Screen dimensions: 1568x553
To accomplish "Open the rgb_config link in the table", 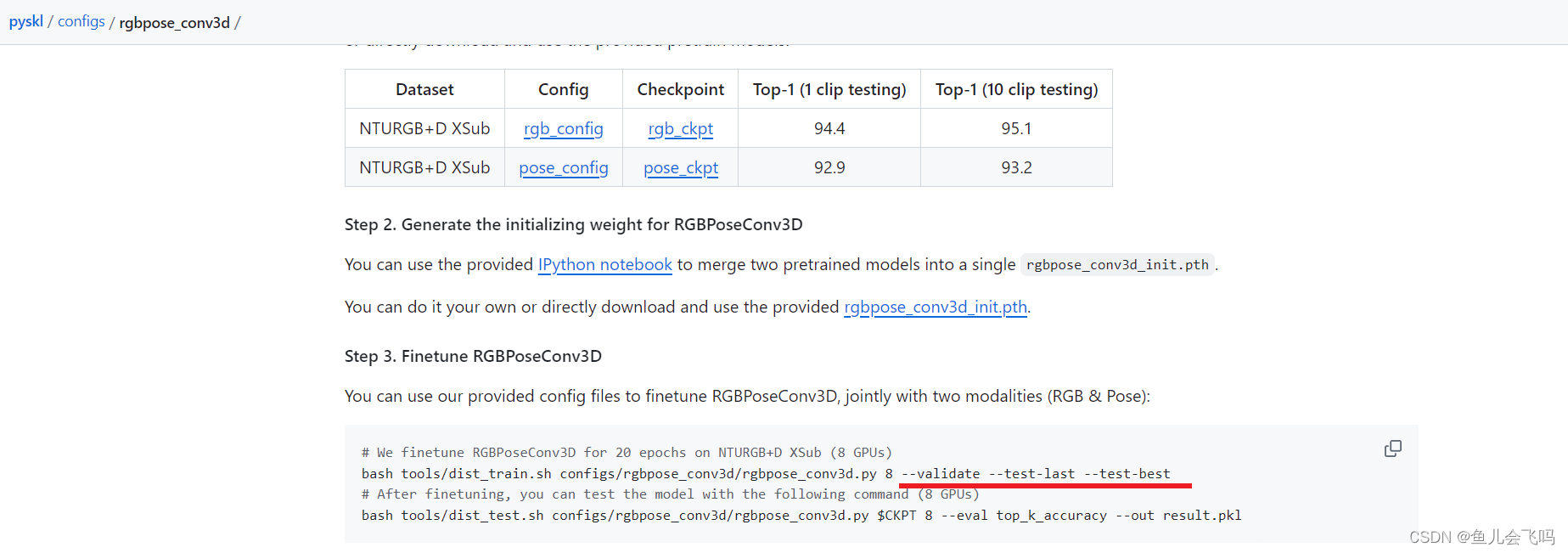I will coord(563,128).
